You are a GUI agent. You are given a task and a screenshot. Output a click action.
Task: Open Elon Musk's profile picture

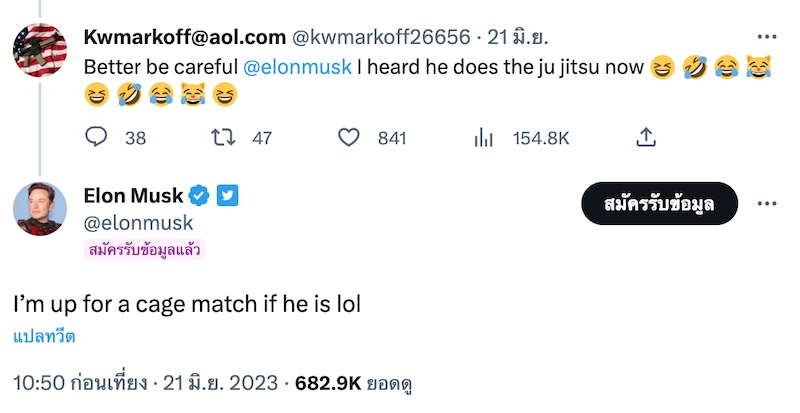coord(40,210)
